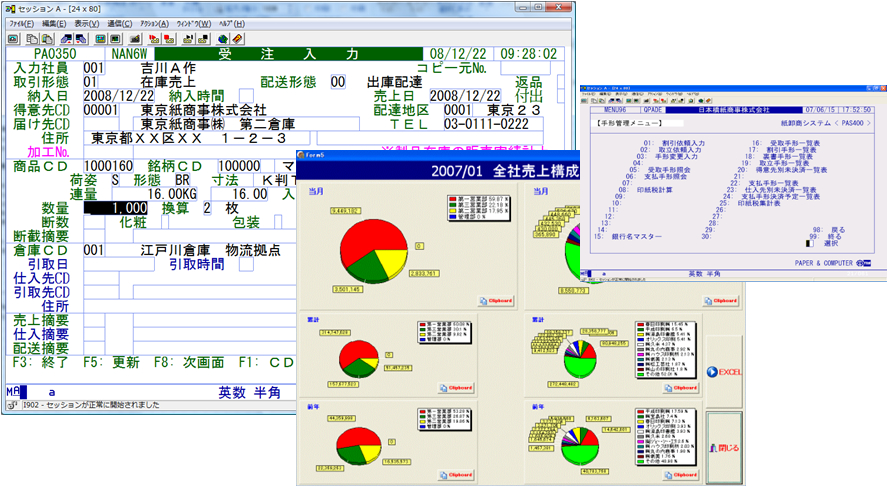This screenshot has width=888, height=487.
Task: Click the globe support icon in toolbar
Action: point(223,39)
